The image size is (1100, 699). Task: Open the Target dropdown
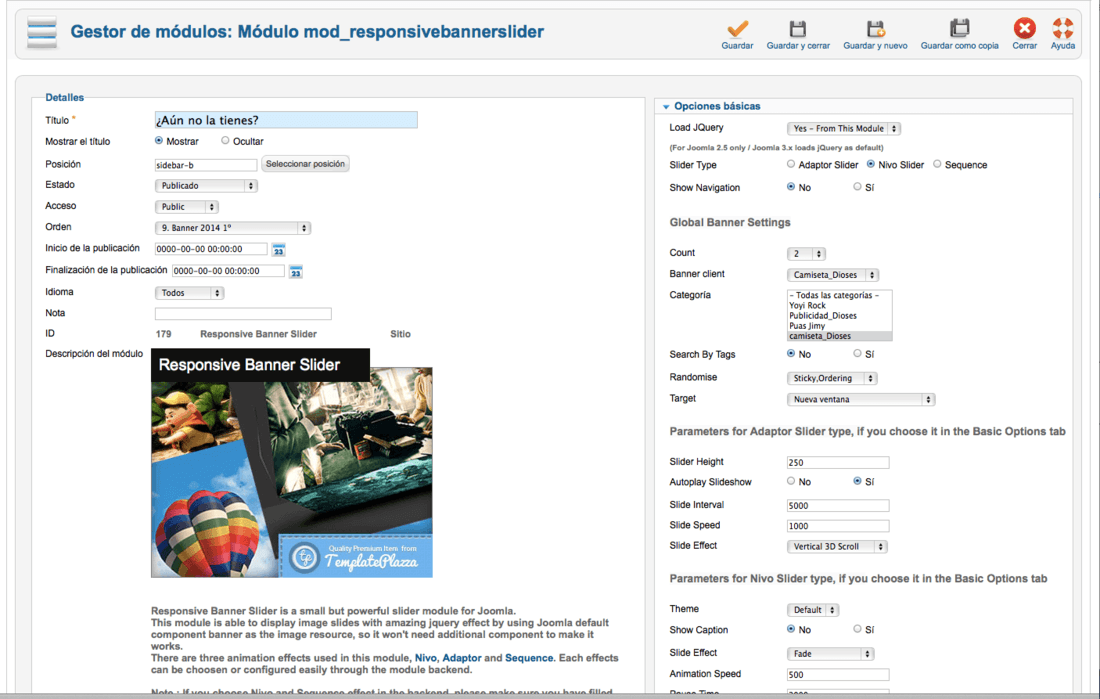tap(861, 399)
